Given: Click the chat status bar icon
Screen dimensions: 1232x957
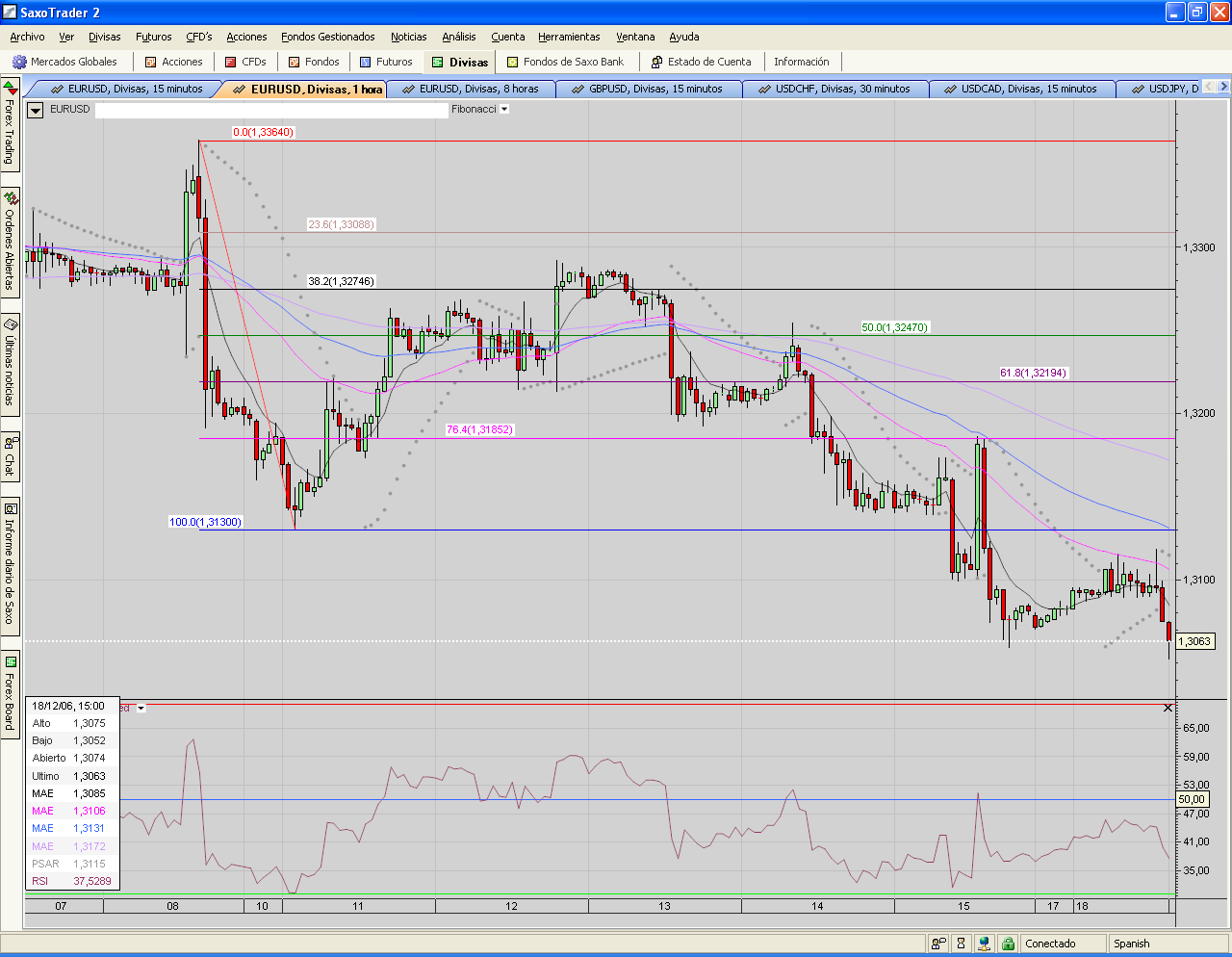Looking at the screenshot, I should point(938,944).
